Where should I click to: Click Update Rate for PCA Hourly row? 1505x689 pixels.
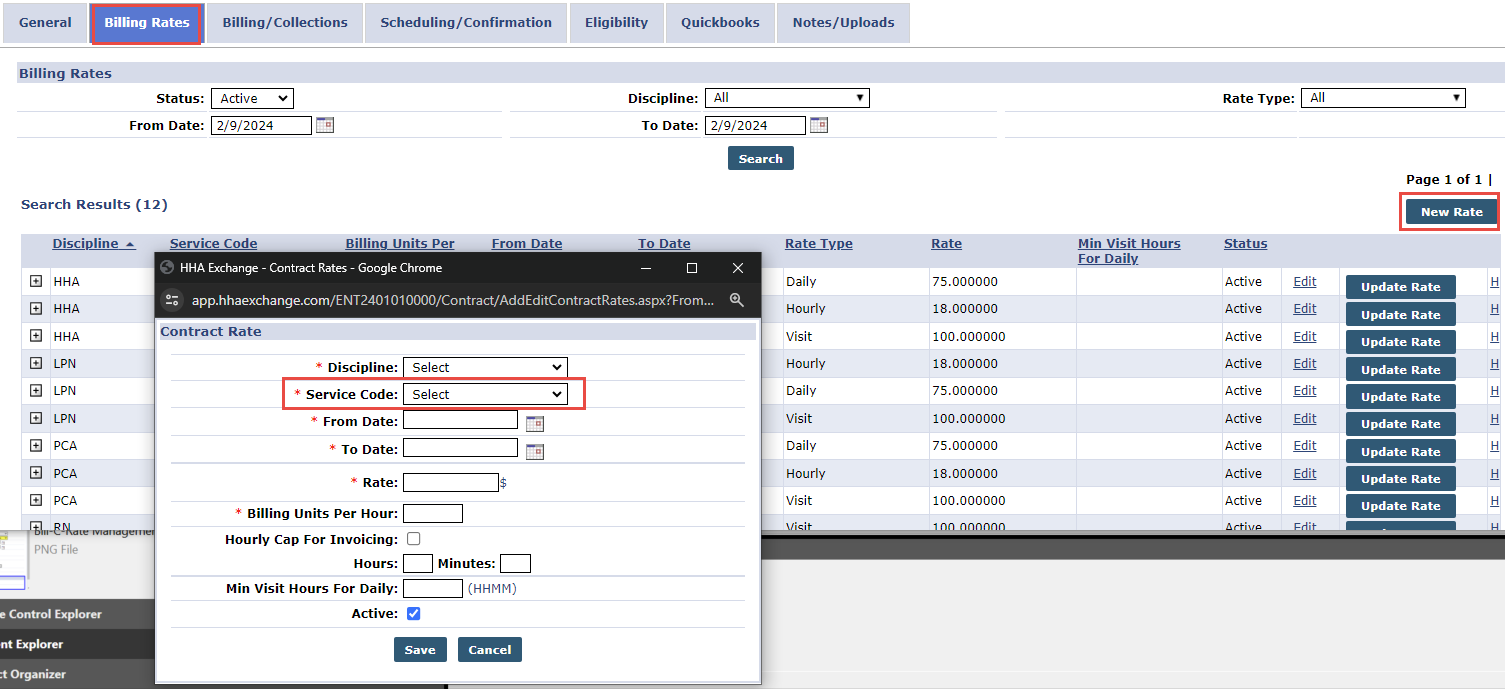(x=1400, y=479)
